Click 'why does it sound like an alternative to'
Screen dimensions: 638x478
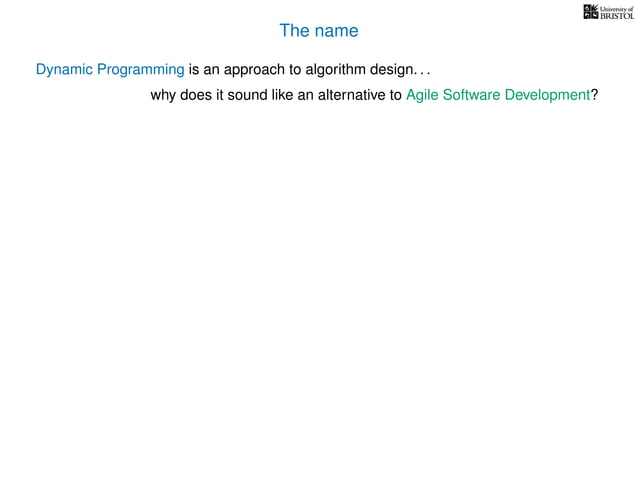coord(276,95)
